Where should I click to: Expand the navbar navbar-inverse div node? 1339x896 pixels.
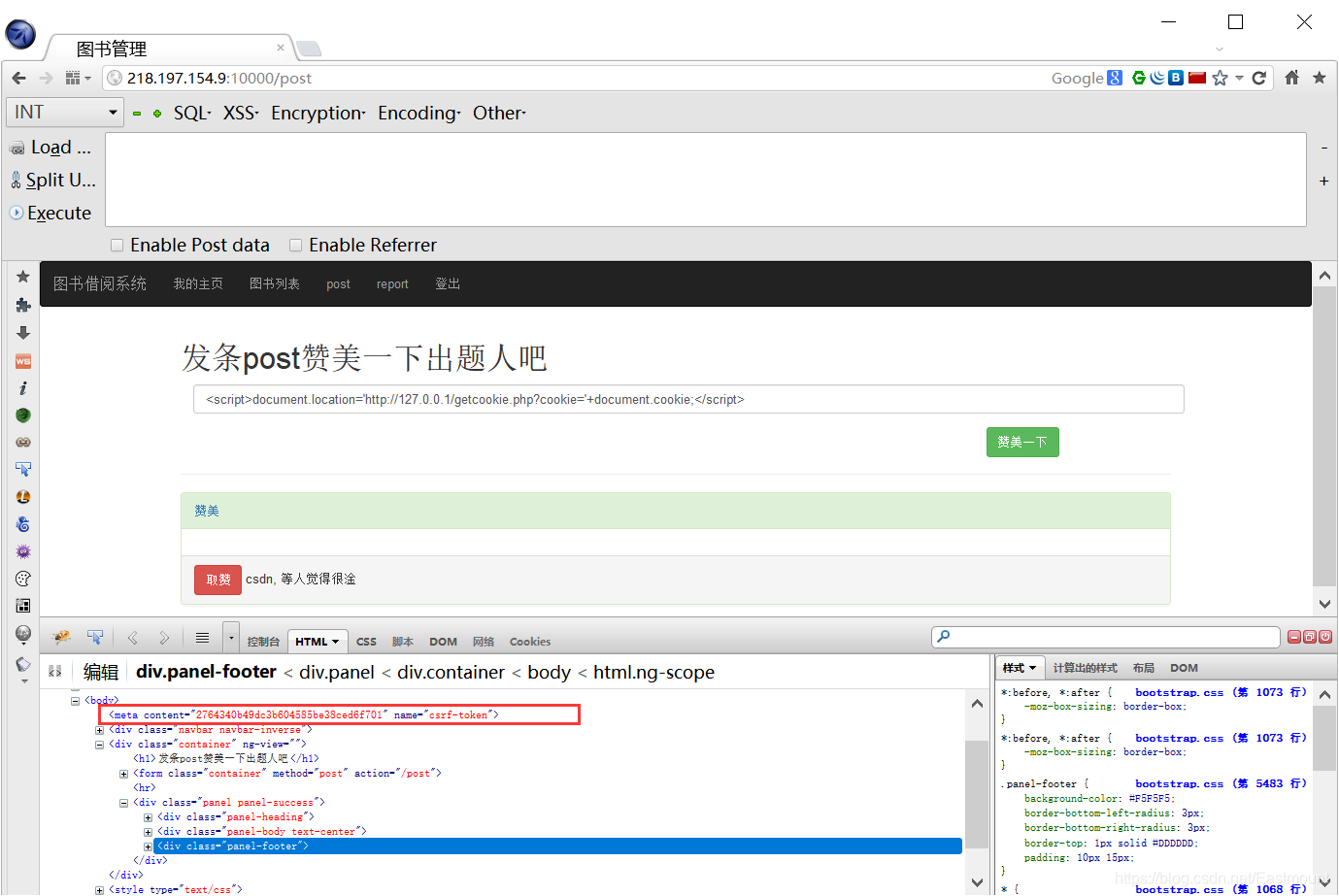click(x=99, y=730)
